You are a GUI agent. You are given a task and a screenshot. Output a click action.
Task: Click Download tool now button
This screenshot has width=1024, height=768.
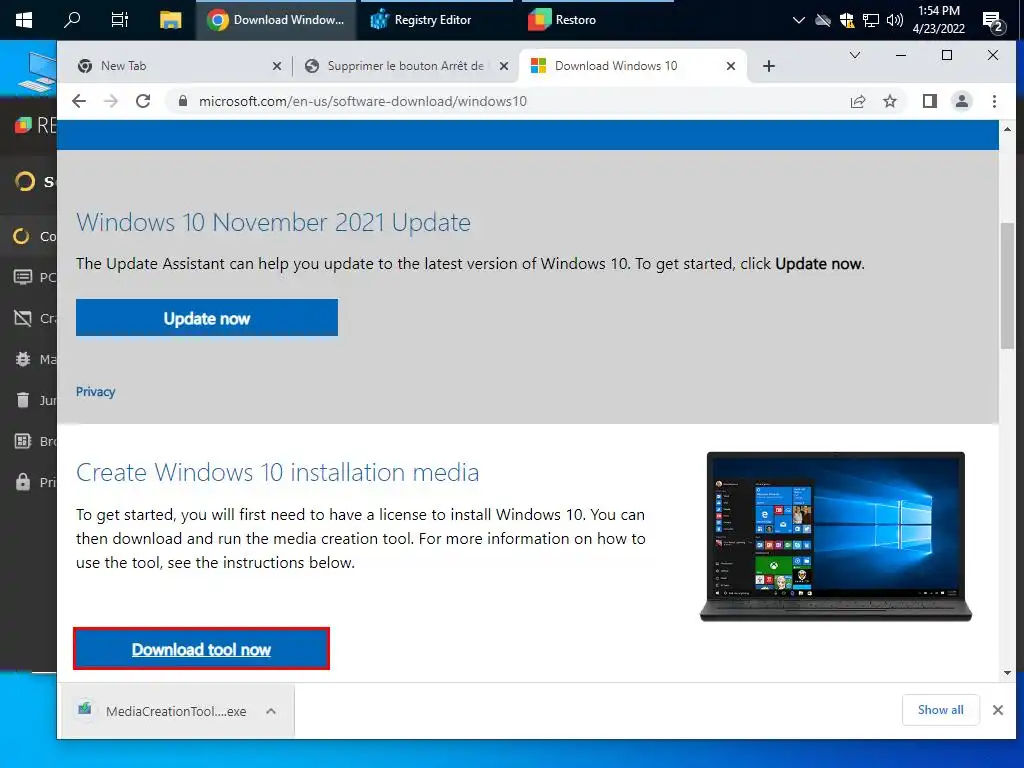pyautogui.click(x=201, y=649)
